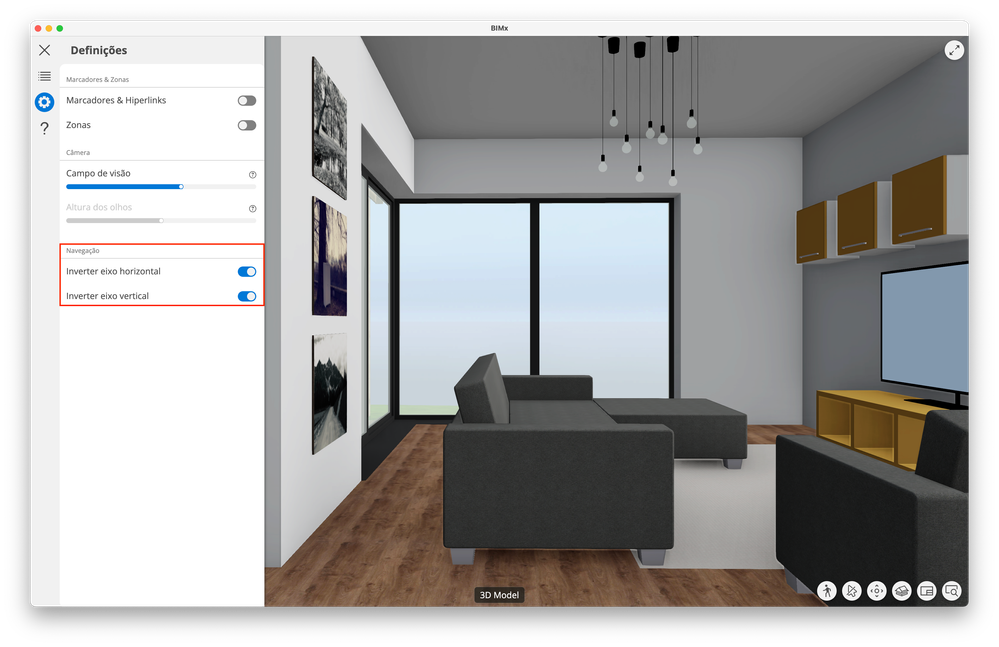
Task: Select the walk mode figure icon
Action: pos(827,591)
